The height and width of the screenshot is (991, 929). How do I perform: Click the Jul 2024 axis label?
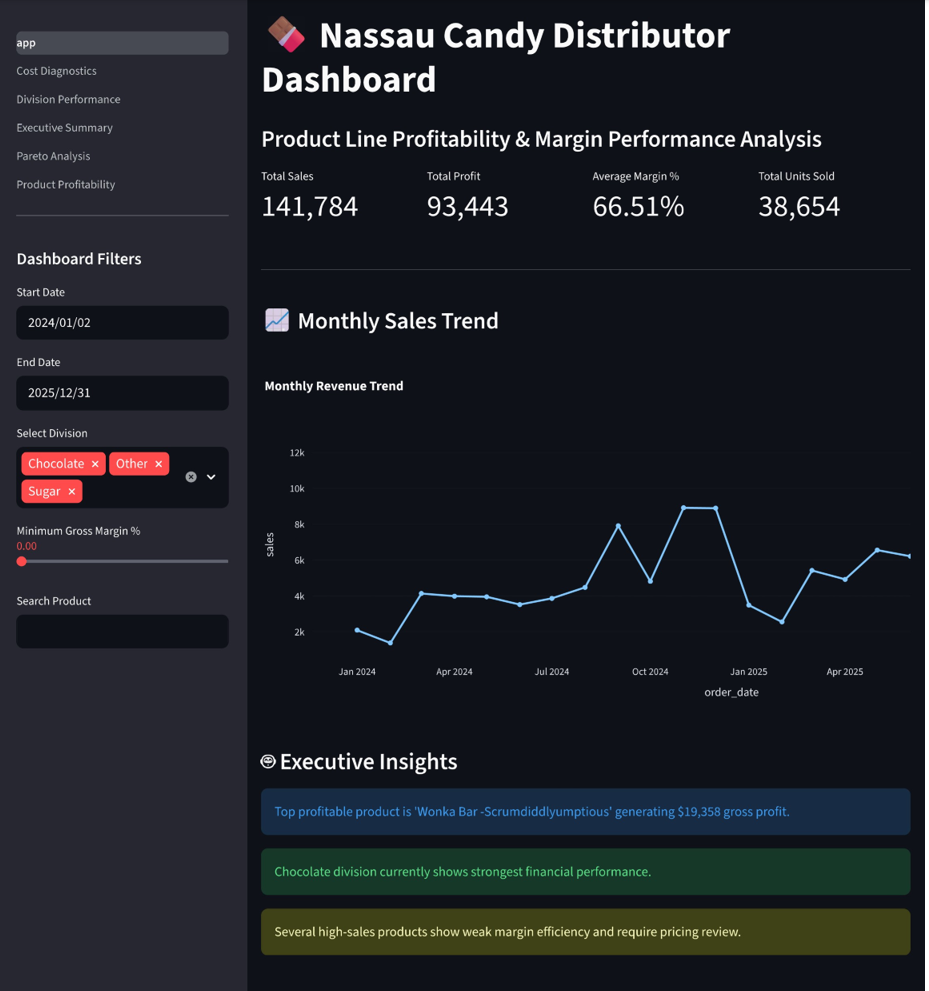click(x=552, y=672)
